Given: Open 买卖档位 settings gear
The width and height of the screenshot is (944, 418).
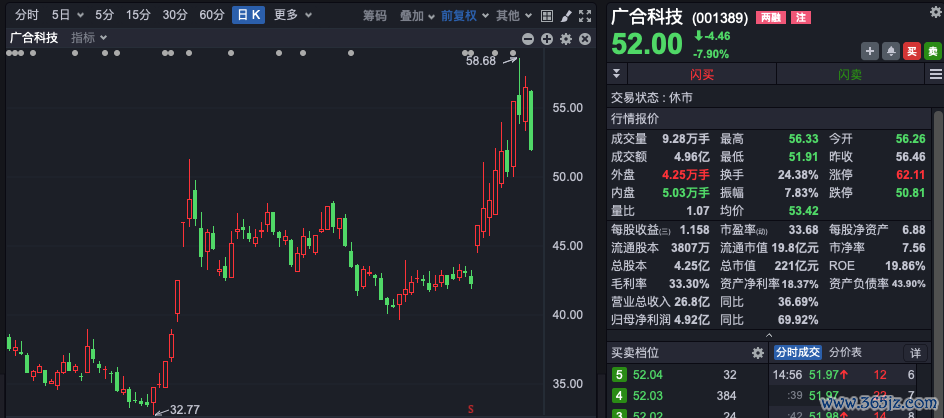Looking at the screenshot, I should click(x=757, y=353).
